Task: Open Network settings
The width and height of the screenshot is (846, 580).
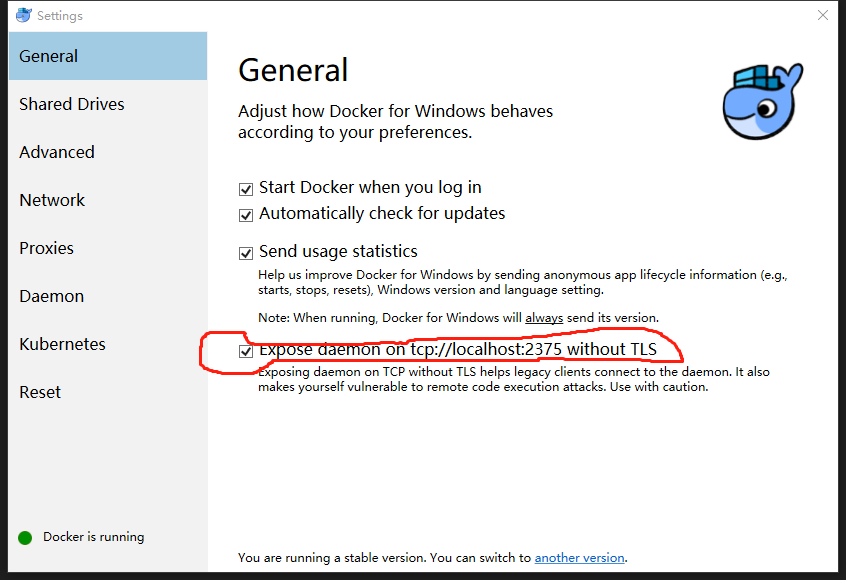Action: [52, 200]
